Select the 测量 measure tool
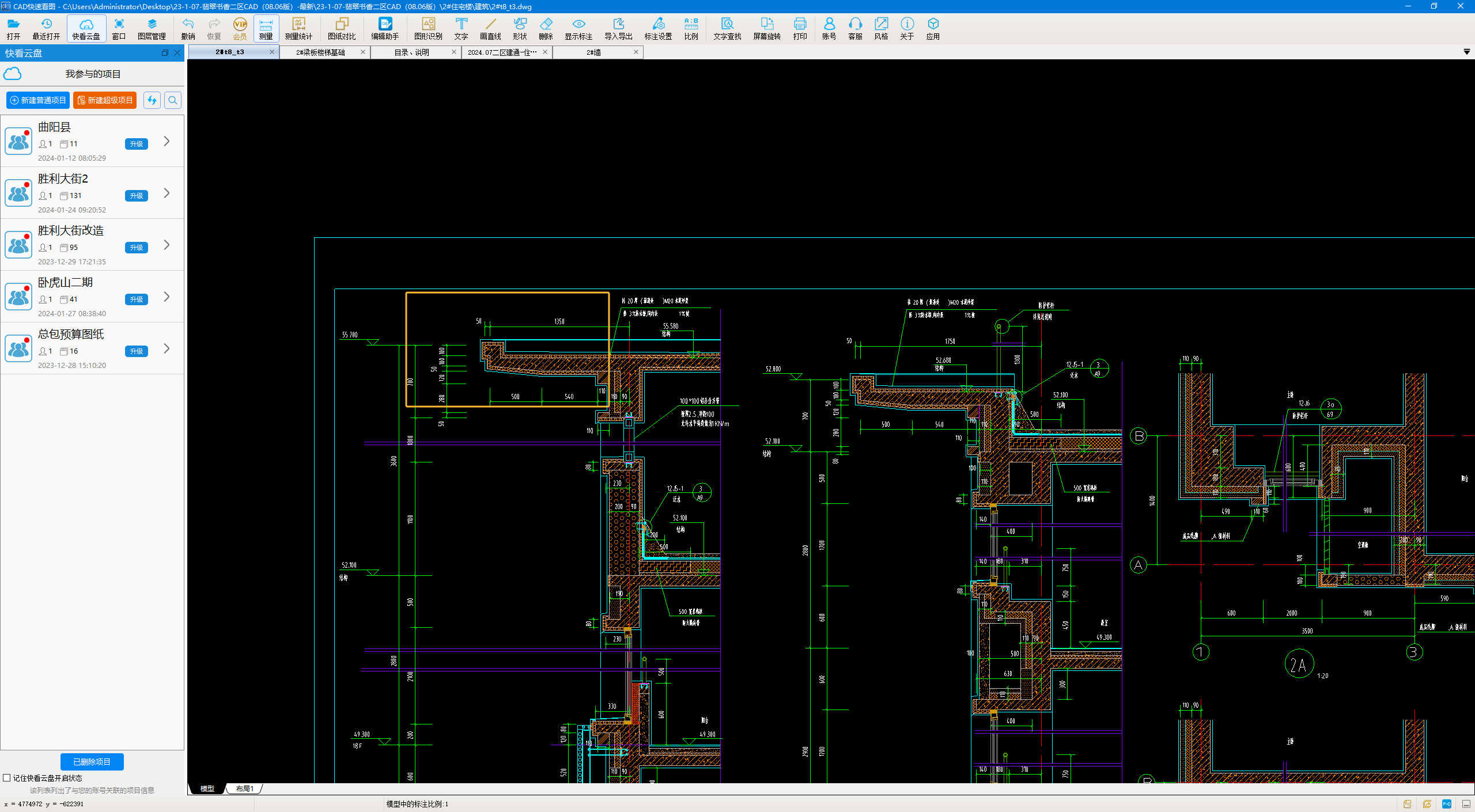Screen dimensions: 1475x812 point(266,28)
